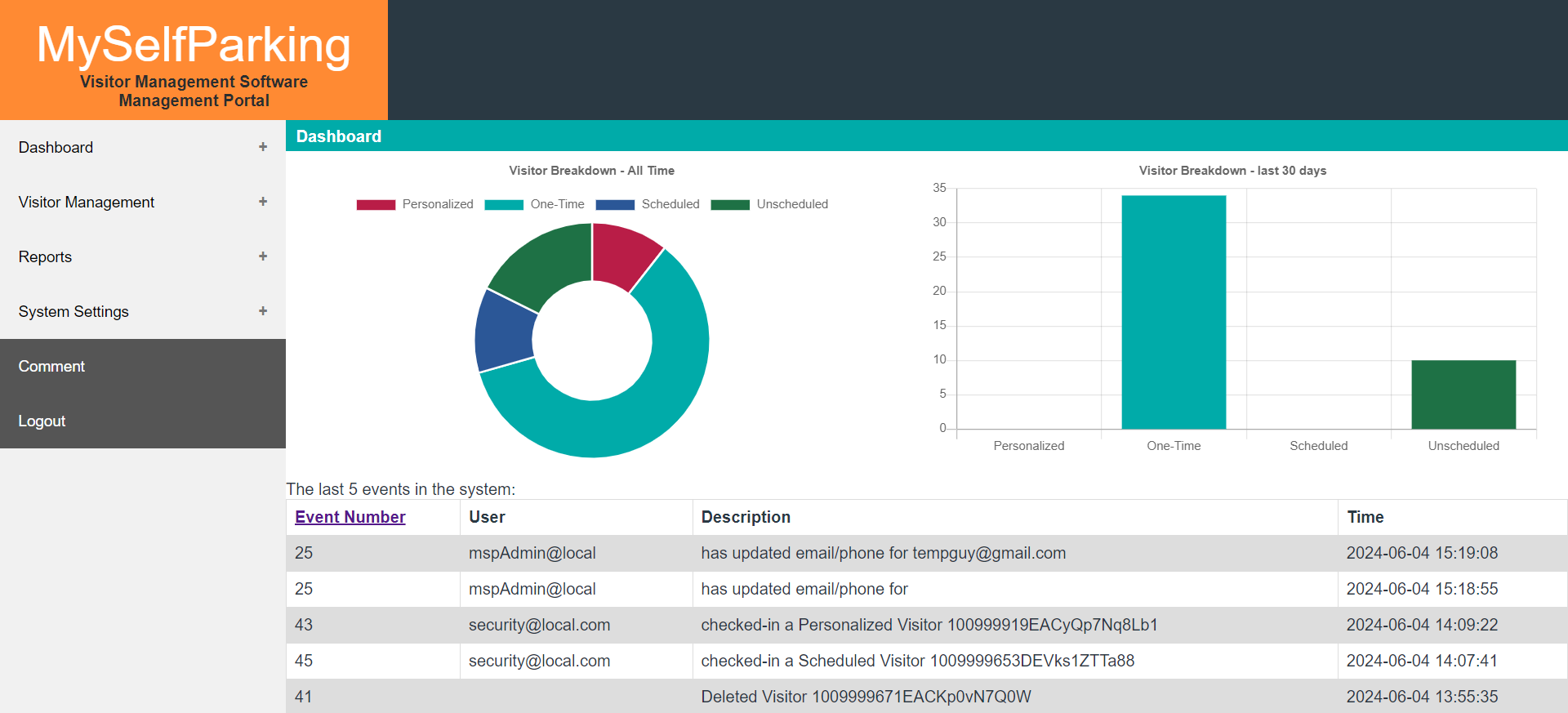Open the Comment menu item
The height and width of the screenshot is (713, 1568).
pos(51,367)
